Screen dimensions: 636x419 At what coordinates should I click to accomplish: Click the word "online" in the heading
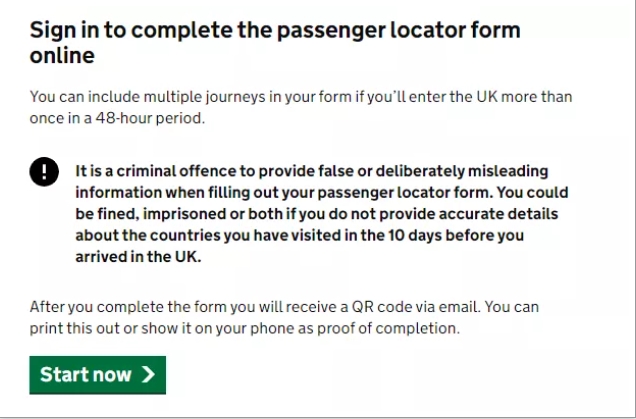tap(62, 55)
